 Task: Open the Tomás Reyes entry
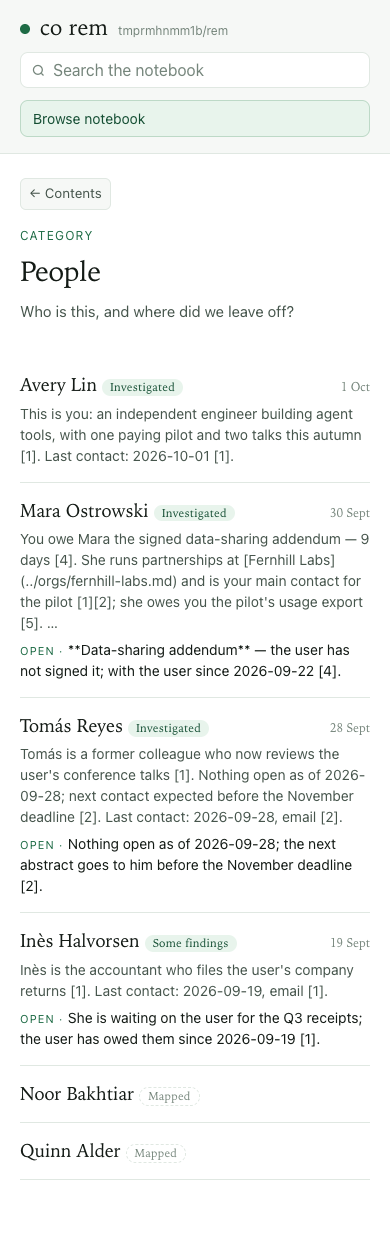point(195,804)
